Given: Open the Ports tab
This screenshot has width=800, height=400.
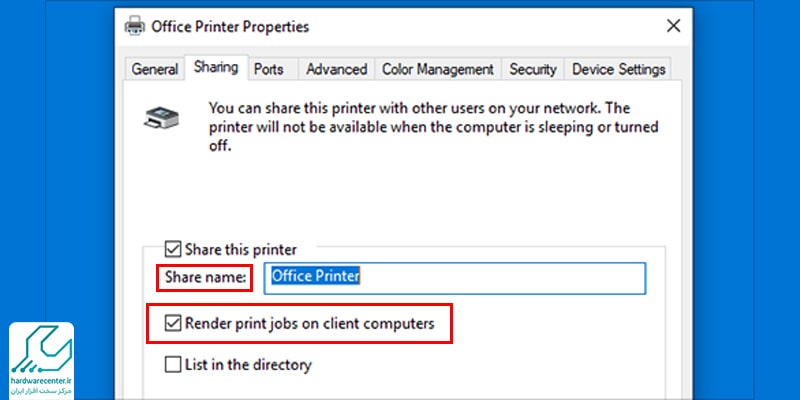Looking at the screenshot, I should 269,69.
